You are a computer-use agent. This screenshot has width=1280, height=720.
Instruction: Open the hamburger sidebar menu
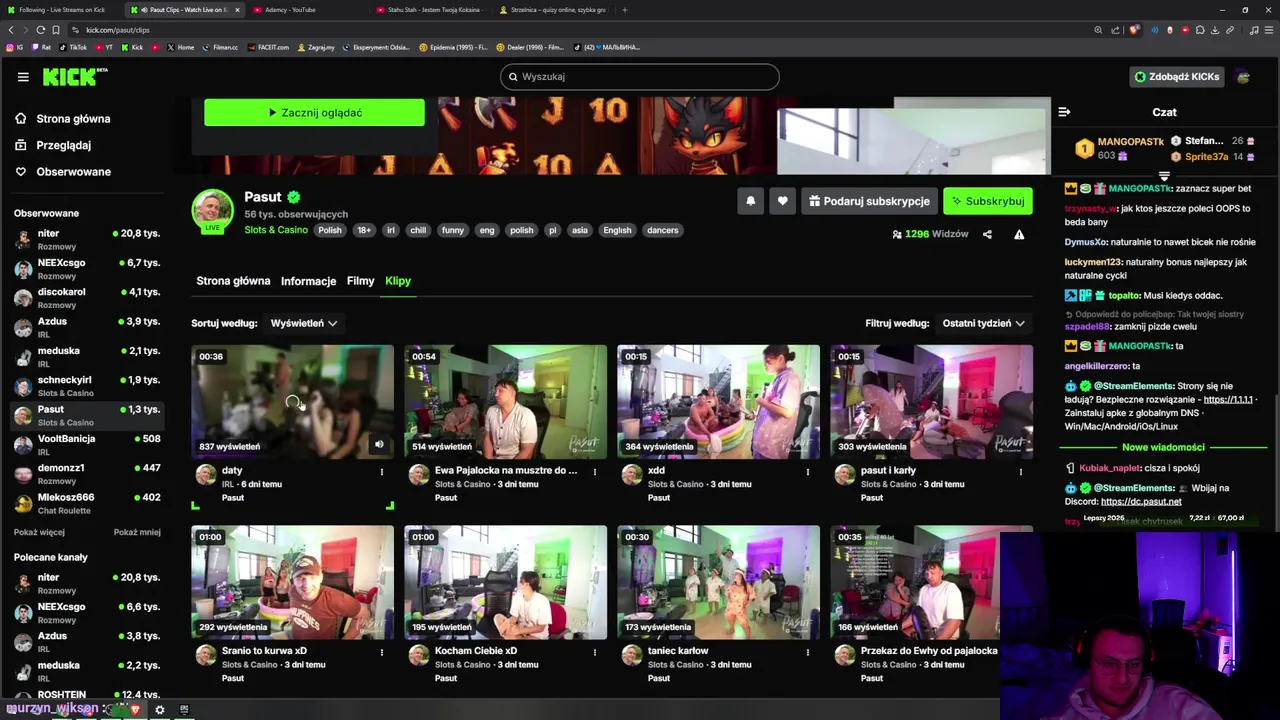pyautogui.click(x=23, y=77)
